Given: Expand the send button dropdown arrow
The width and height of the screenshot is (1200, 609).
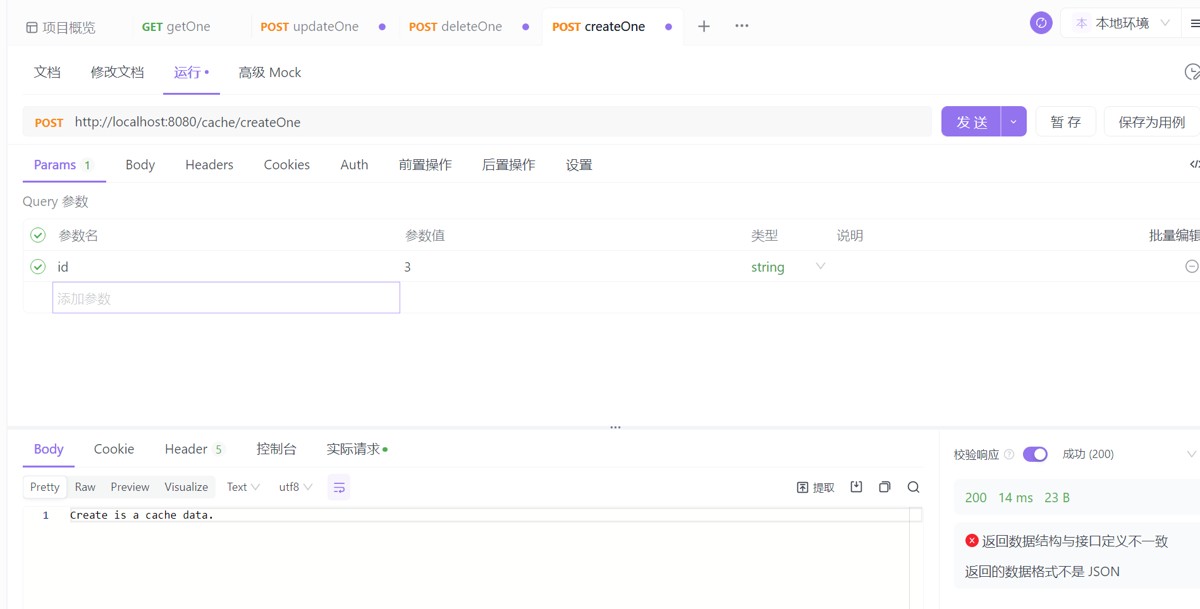Looking at the screenshot, I should pyautogui.click(x=1014, y=122).
